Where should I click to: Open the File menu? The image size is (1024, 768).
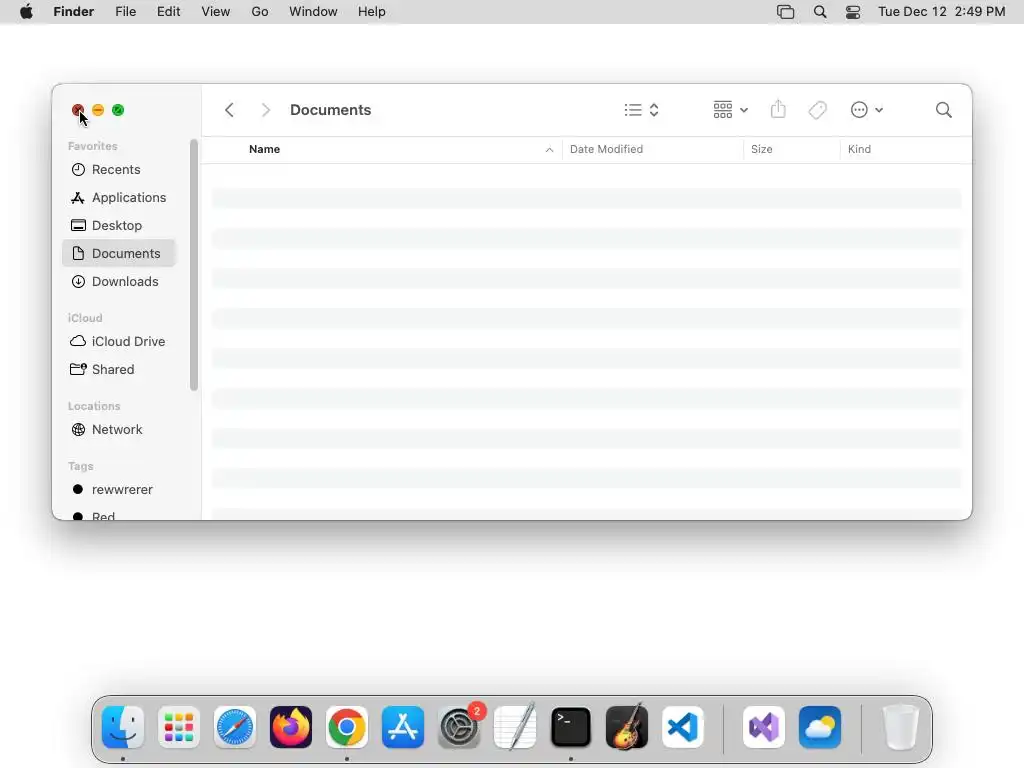point(125,12)
